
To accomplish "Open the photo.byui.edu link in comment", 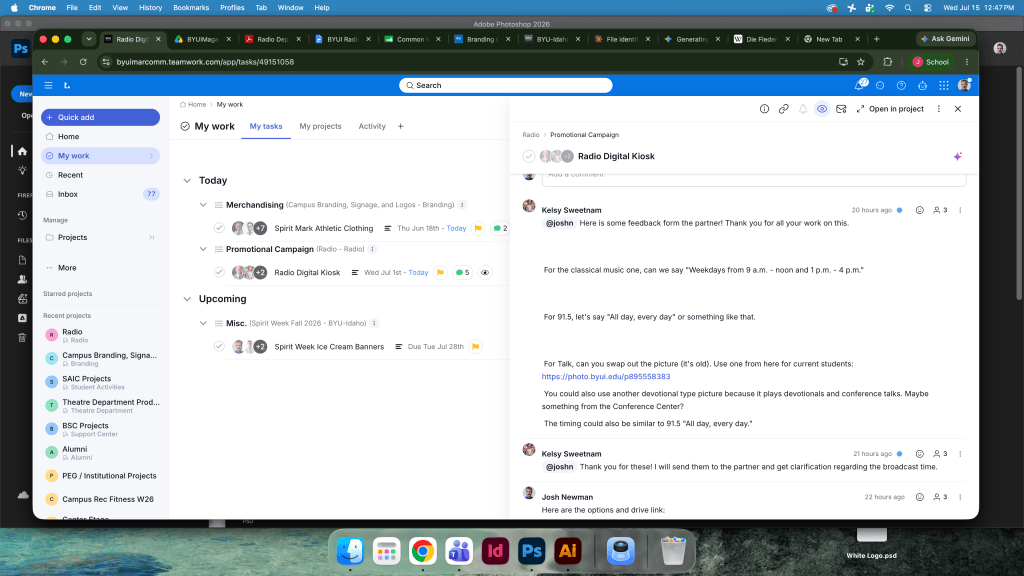I will [x=605, y=376].
